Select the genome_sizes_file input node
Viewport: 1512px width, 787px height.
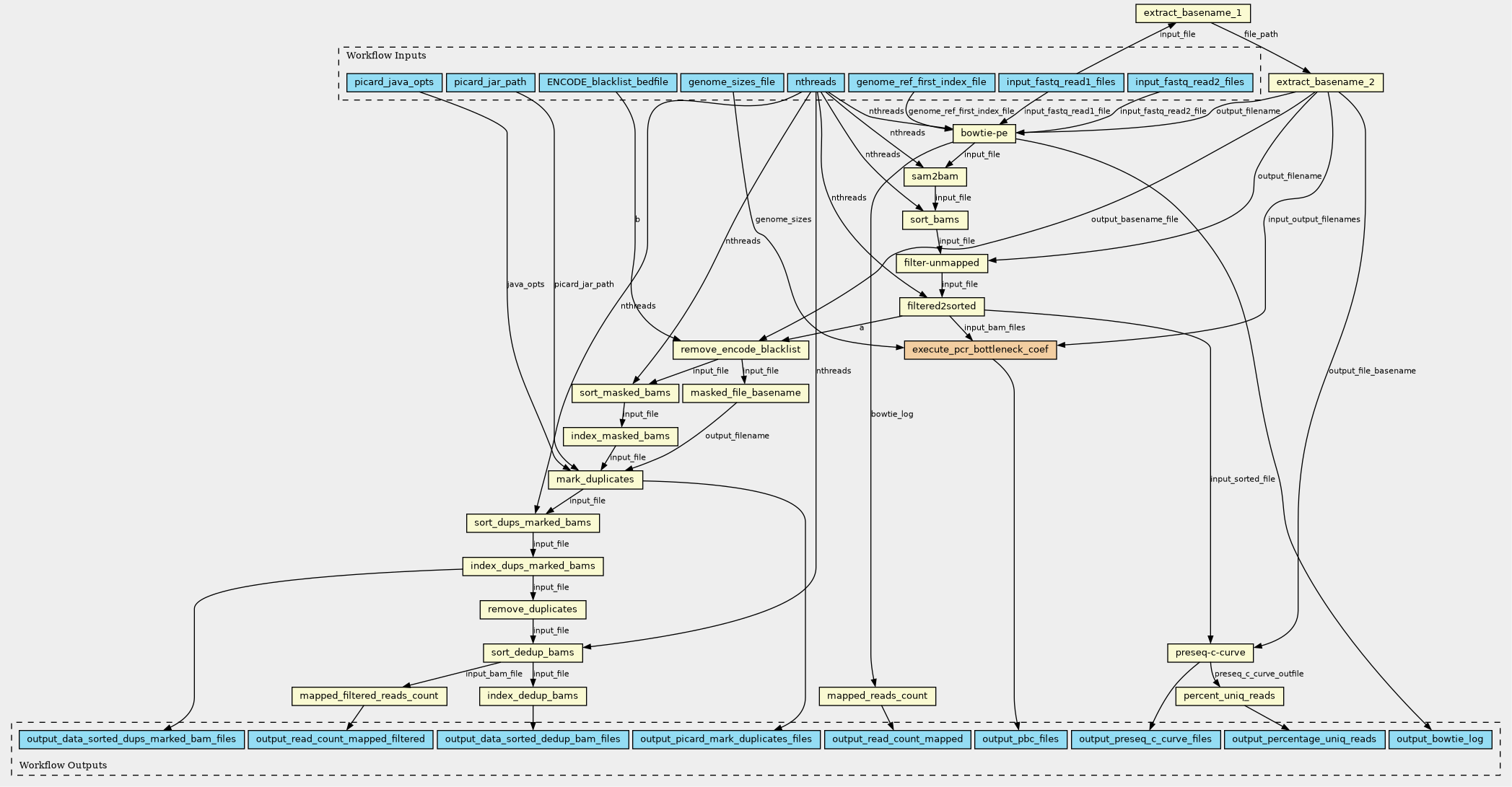[732, 82]
